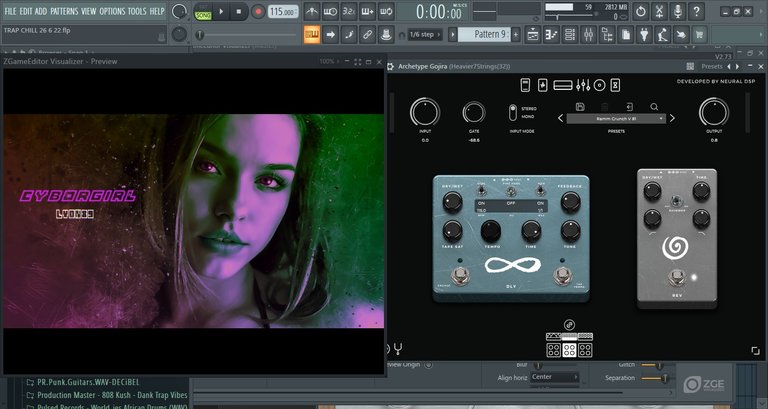The height and width of the screenshot is (409, 768).
Task: Flip the STEREO/MONO input mode switch
Action: [512, 113]
